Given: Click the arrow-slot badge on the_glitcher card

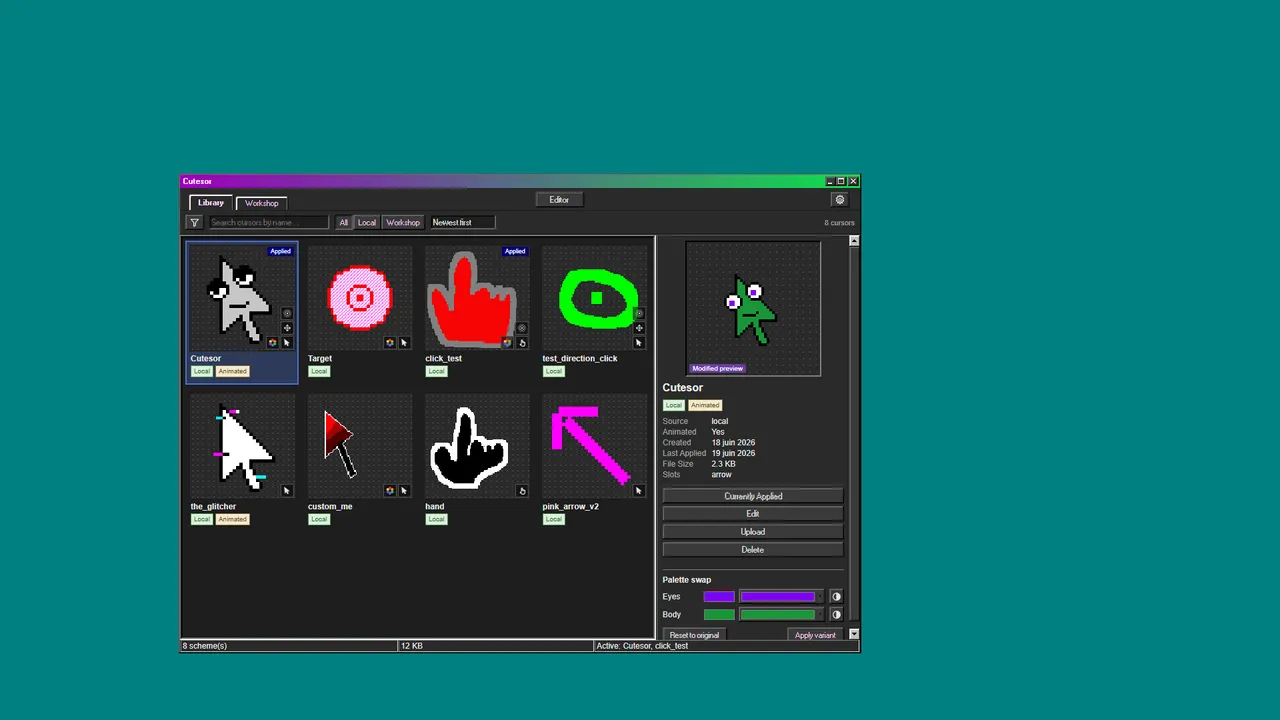Looking at the screenshot, I should point(287,491).
